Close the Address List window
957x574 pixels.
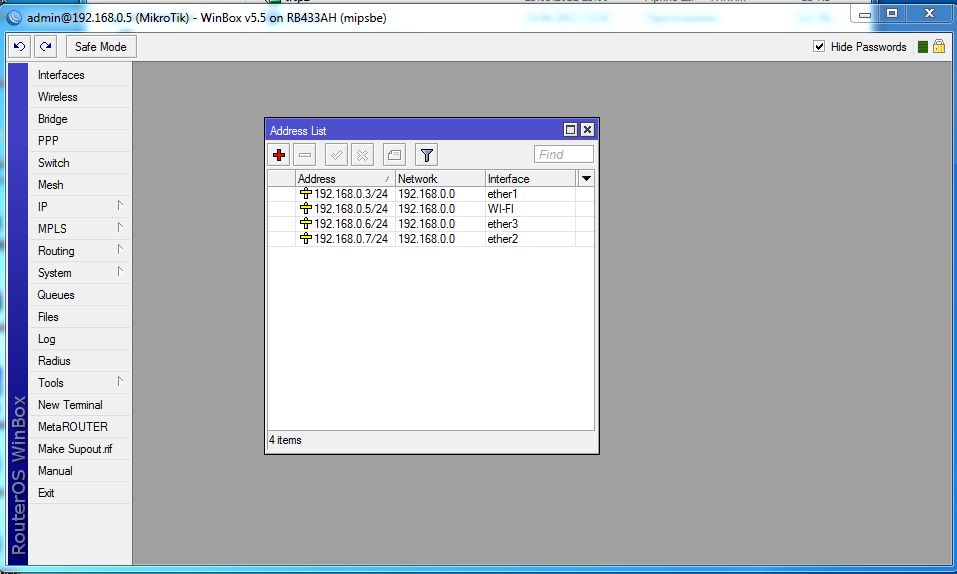coord(587,129)
